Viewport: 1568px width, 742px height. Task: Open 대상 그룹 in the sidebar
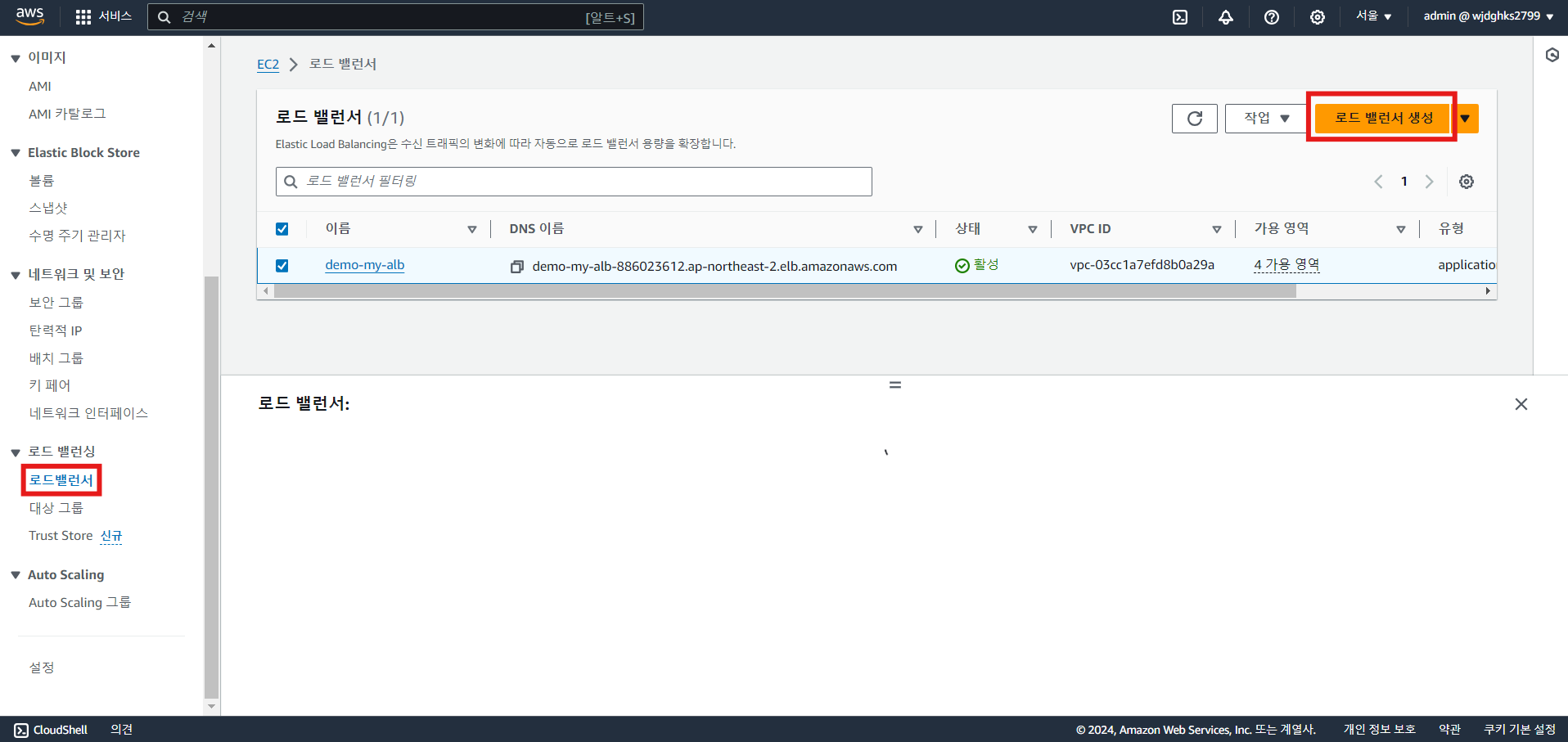pos(56,508)
